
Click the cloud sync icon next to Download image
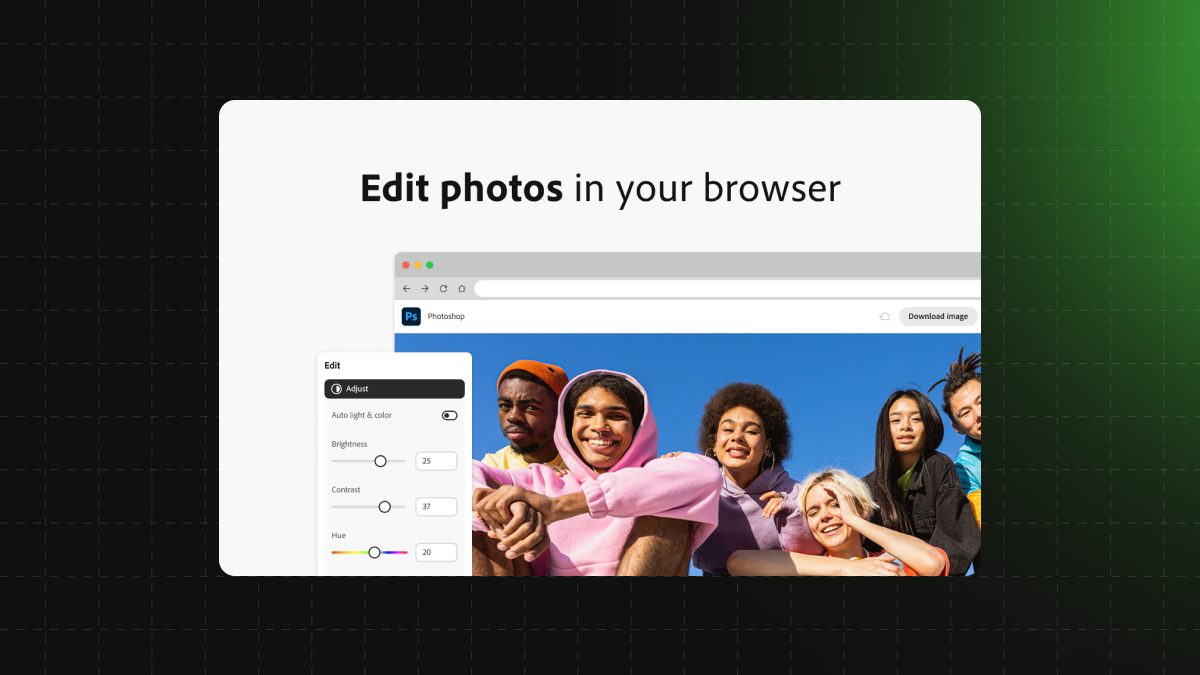pyautogui.click(x=884, y=315)
